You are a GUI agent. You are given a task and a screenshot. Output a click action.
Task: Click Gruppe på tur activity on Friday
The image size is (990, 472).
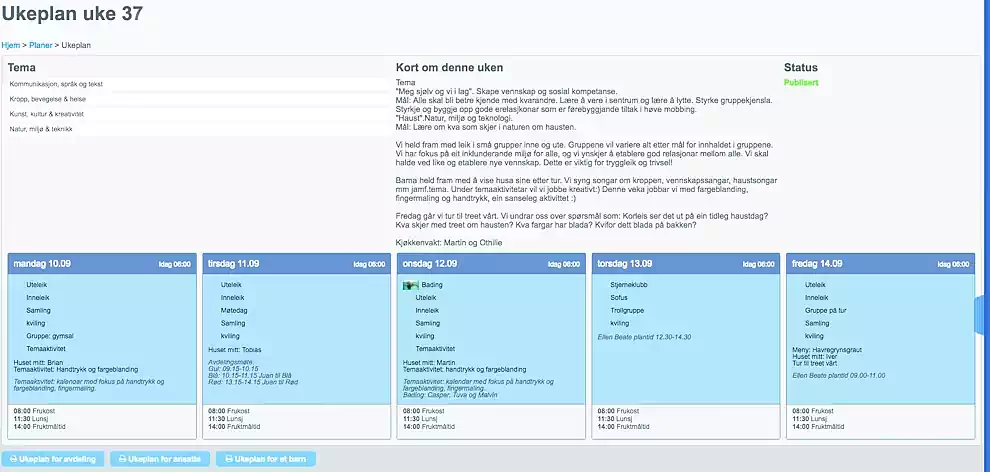(x=825, y=310)
